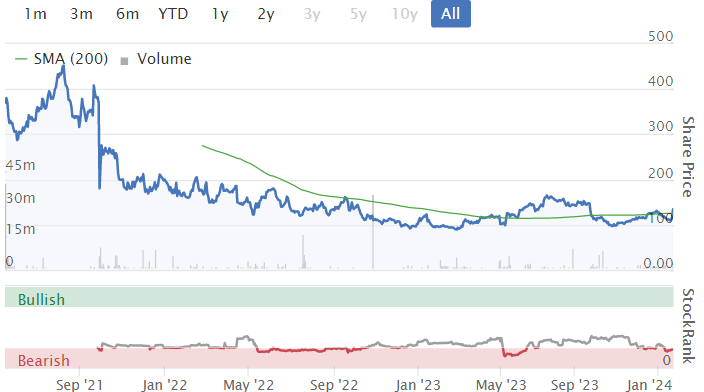Viewport: 704px width, 392px height.
Task: Click the disabled 10y range option
Action: [405, 14]
